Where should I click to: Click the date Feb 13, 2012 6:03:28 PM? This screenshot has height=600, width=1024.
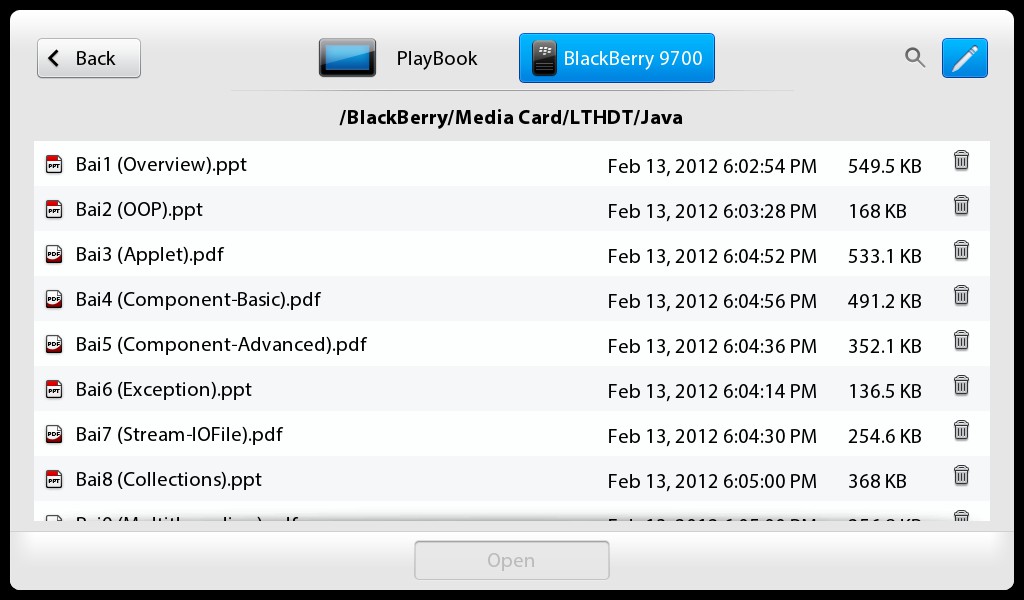(712, 212)
